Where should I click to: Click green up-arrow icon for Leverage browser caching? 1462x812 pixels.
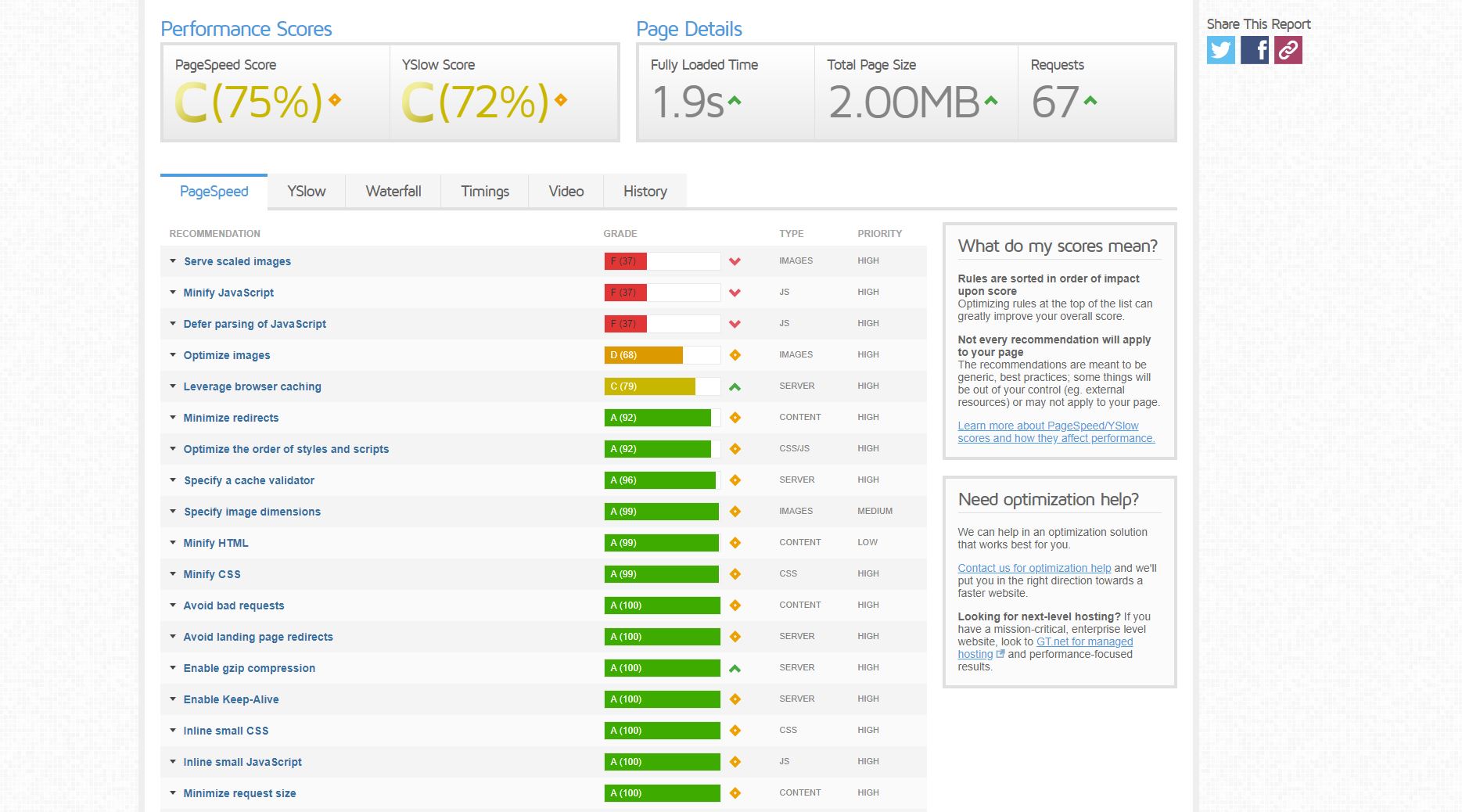click(735, 386)
